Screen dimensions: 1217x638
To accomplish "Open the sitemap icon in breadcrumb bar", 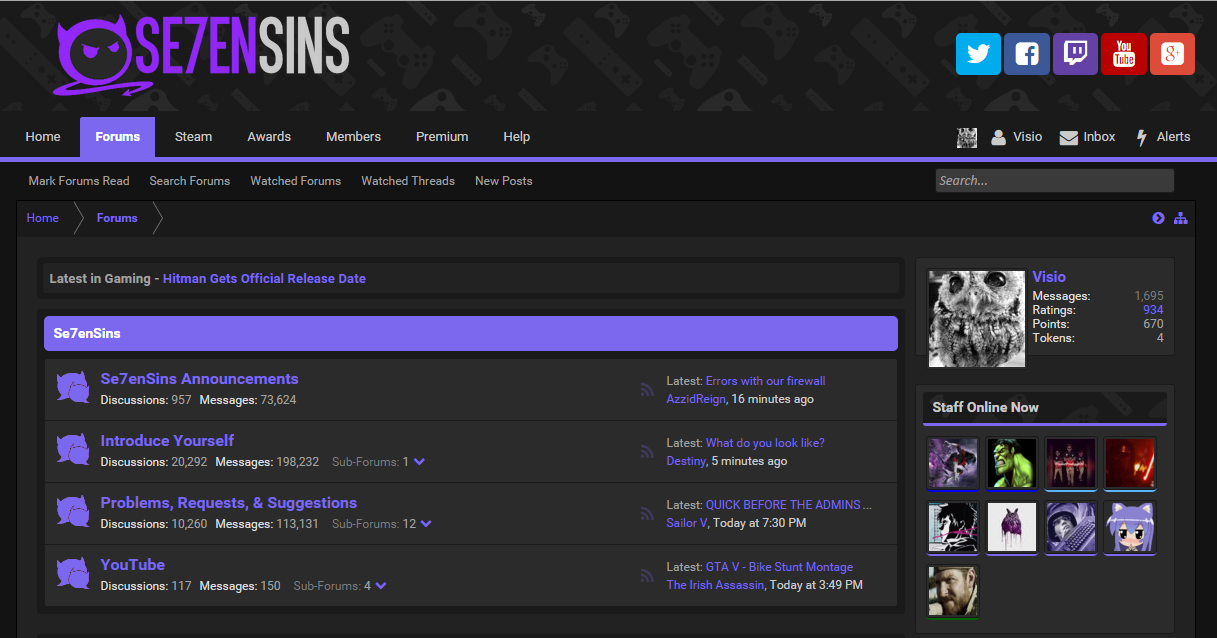I will 1181,218.
